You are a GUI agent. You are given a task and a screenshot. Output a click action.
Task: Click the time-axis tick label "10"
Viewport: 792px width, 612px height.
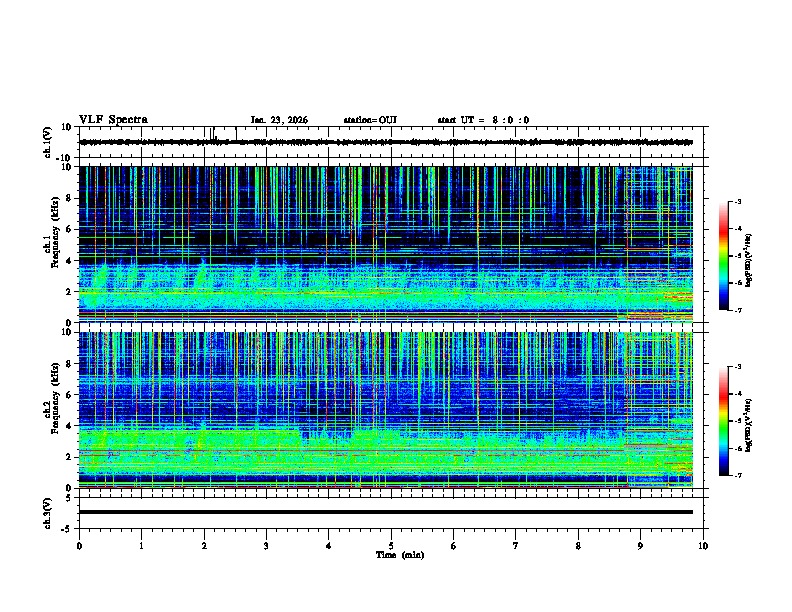(703, 546)
